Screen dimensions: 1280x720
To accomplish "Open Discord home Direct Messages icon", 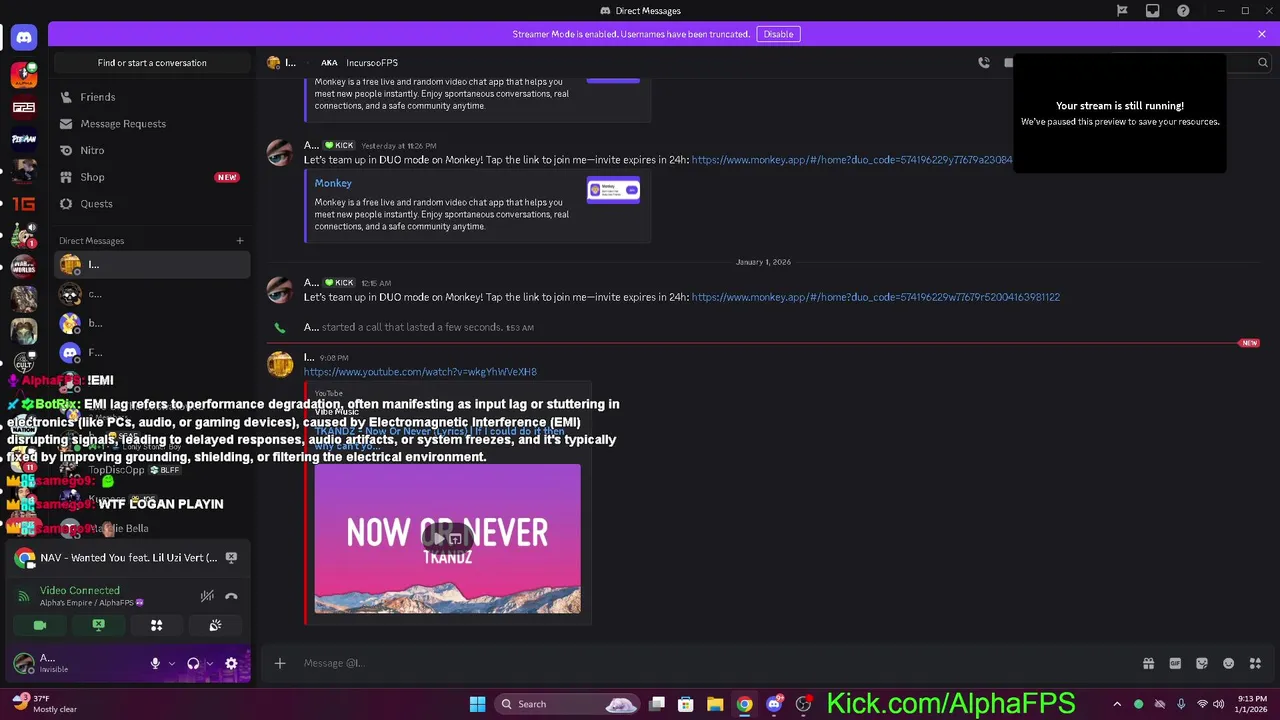I will click(x=24, y=37).
